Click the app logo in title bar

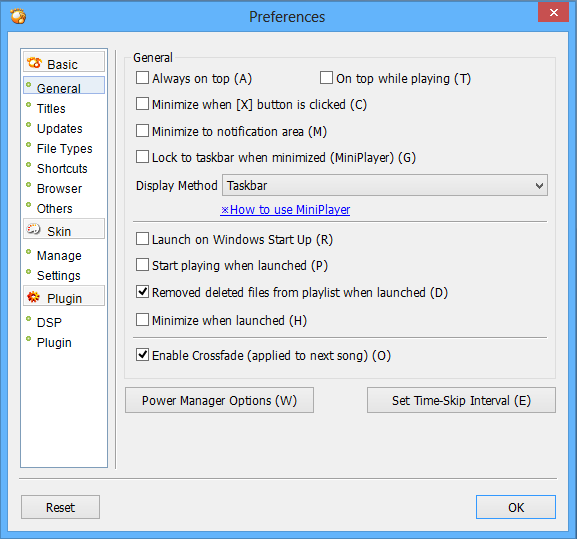tap(18, 16)
